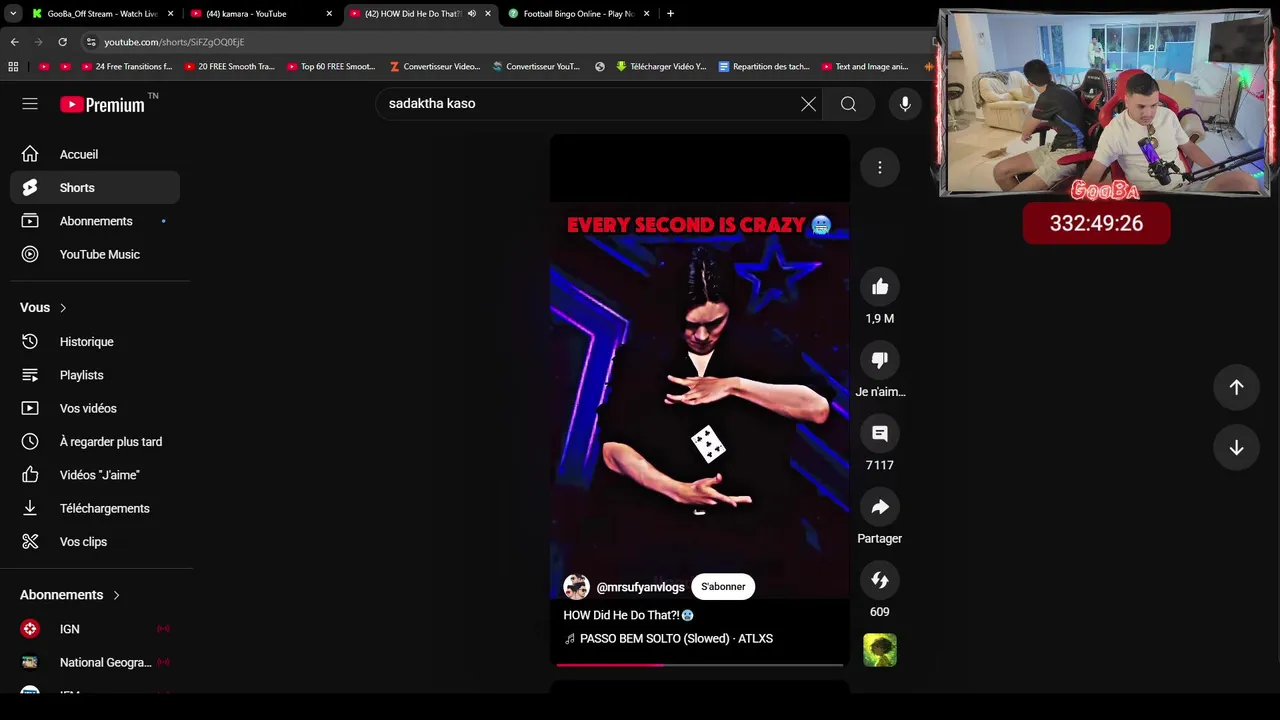Mute the 'HOW Did He Do That' tab audio
The image size is (1280, 720).
(x=472, y=14)
